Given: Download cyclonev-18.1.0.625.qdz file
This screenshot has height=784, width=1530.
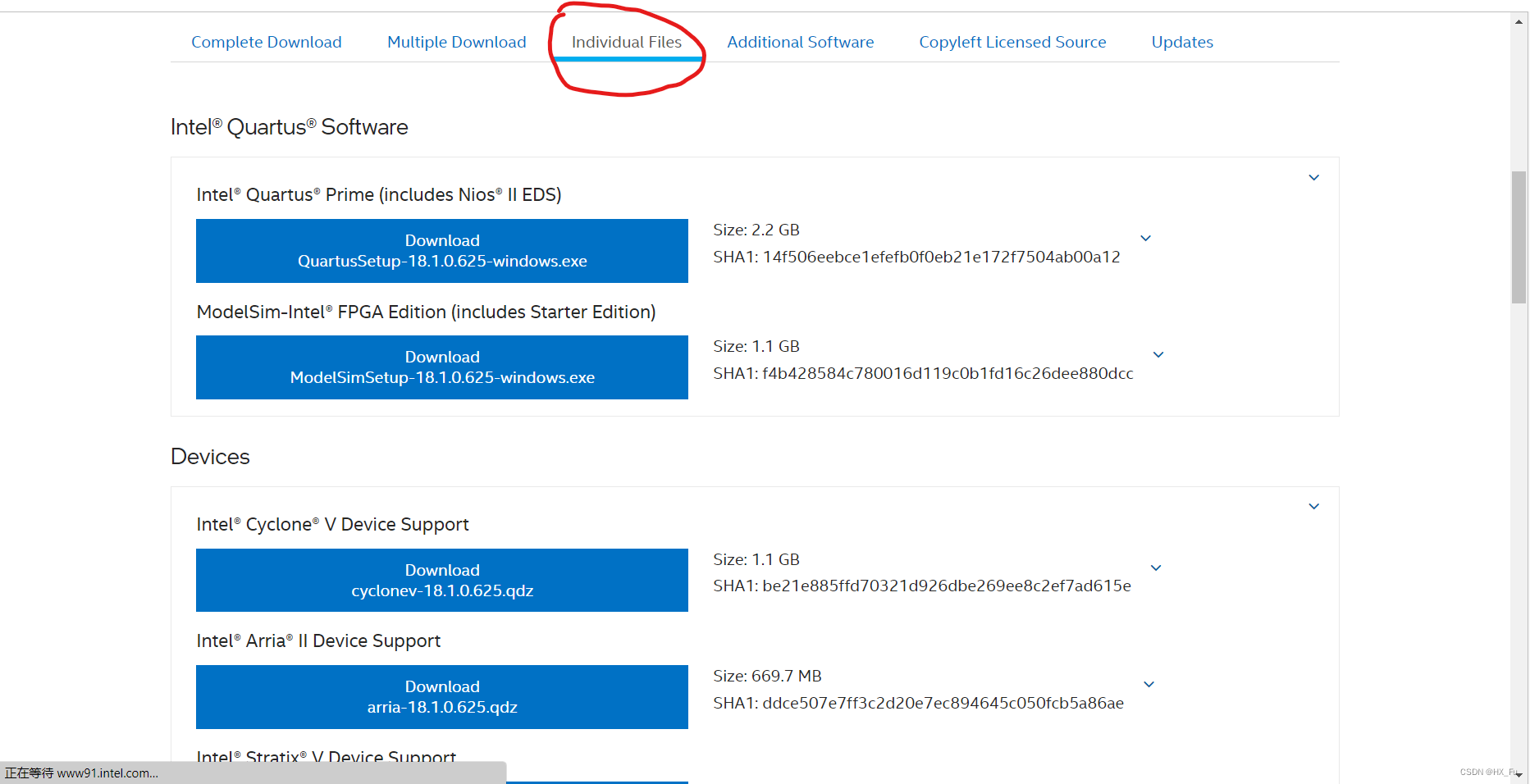Looking at the screenshot, I should (x=442, y=580).
